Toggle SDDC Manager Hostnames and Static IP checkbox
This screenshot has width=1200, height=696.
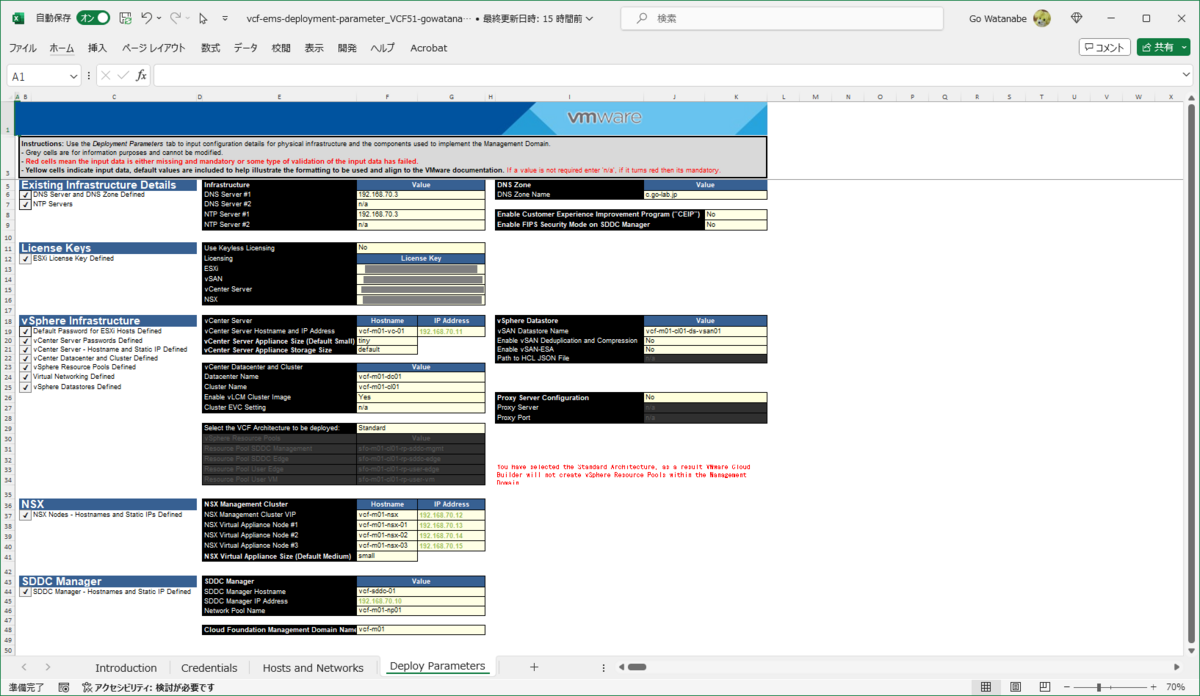(25, 591)
